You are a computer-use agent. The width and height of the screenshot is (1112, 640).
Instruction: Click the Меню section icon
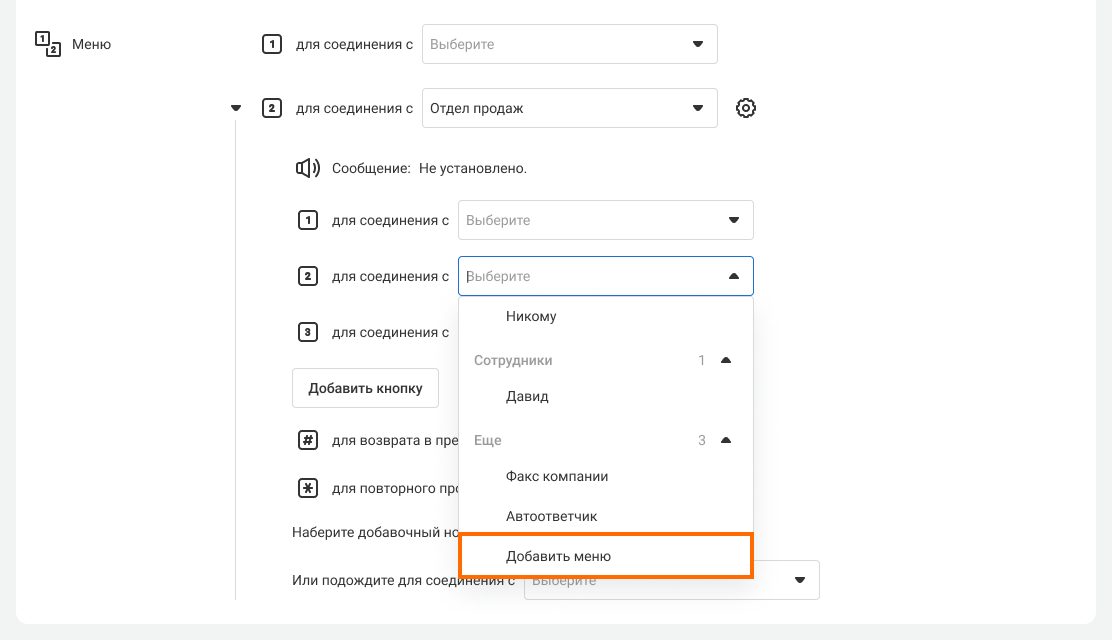[x=47, y=44]
